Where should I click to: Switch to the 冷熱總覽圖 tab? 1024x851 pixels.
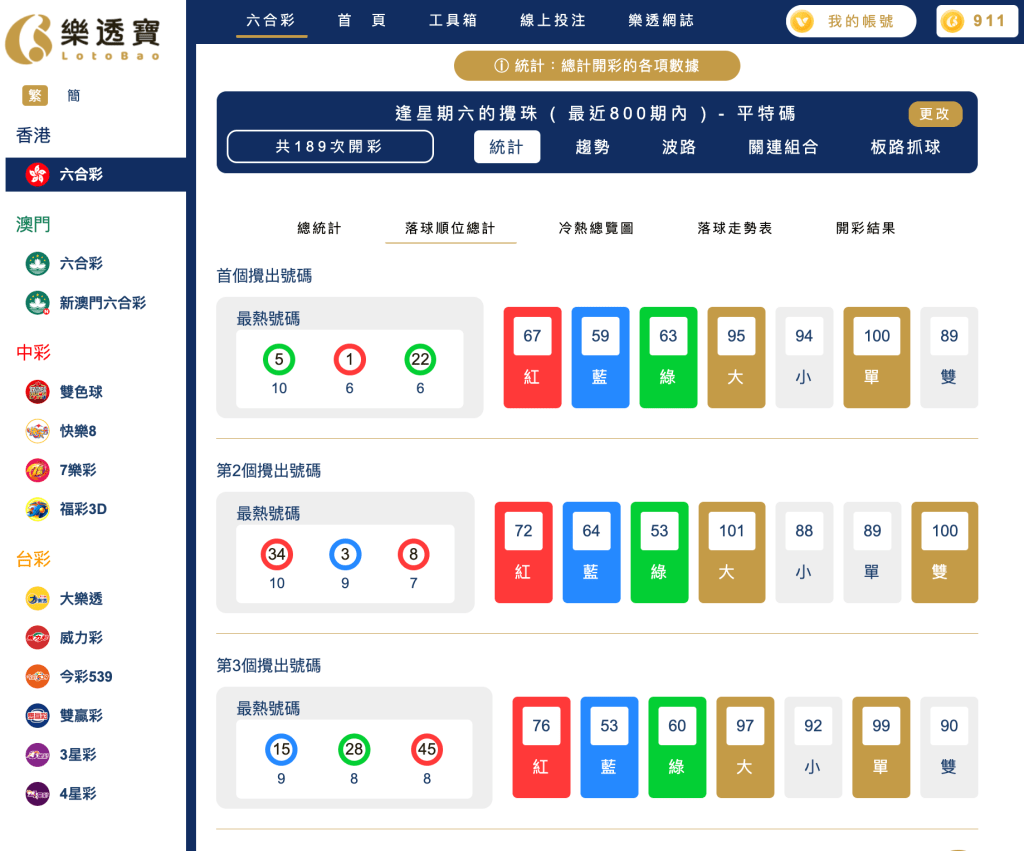(595, 228)
